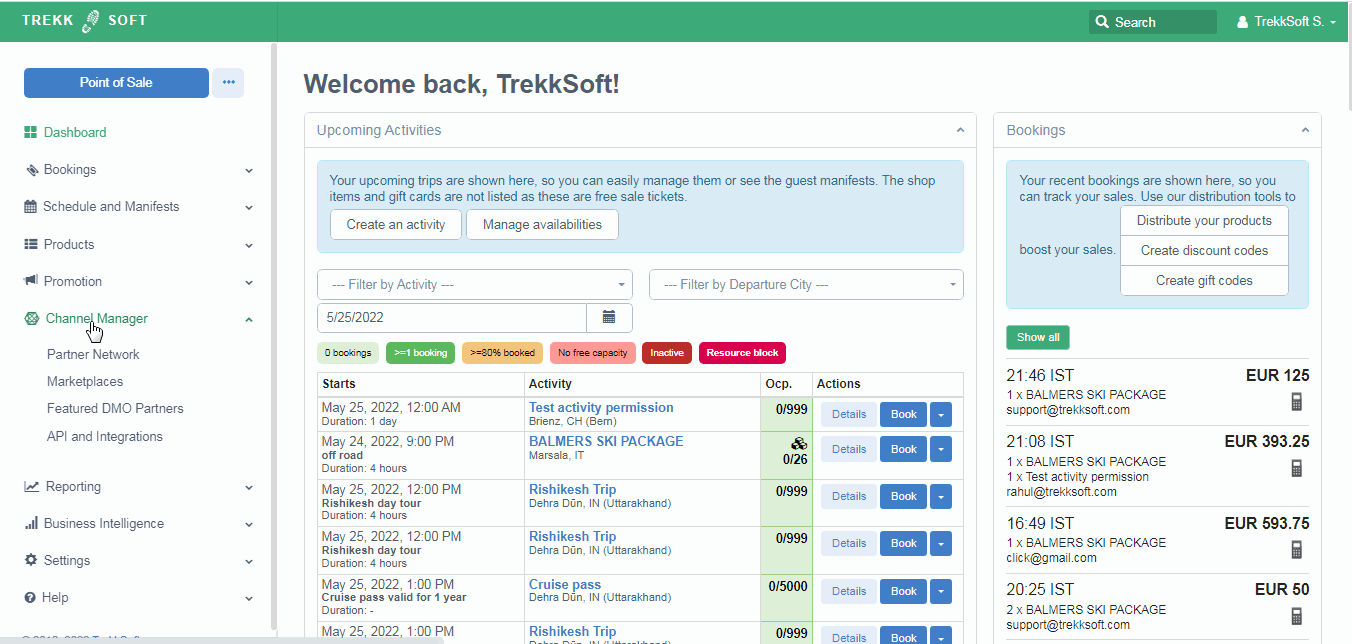The image size is (1352, 644).
Task: Click the green Show all button
Action: coord(1038,337)
